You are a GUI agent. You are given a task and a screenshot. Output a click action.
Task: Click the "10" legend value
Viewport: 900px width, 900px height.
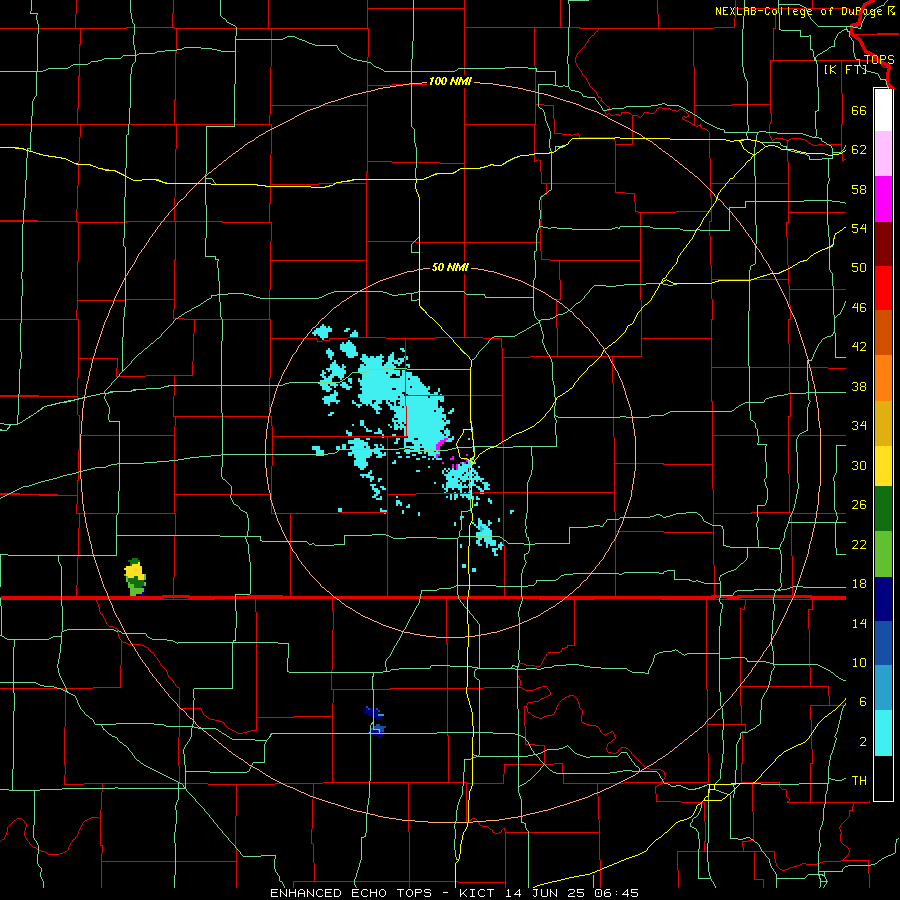(x=859, y=663)
